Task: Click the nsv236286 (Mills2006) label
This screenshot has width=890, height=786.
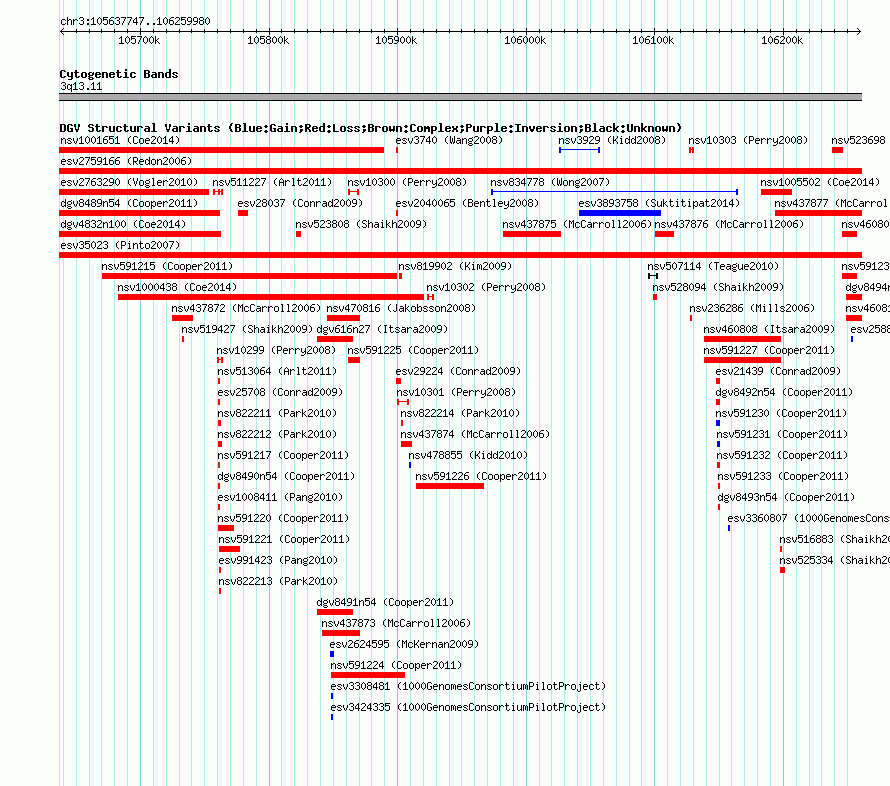Action: click(752, 308)
